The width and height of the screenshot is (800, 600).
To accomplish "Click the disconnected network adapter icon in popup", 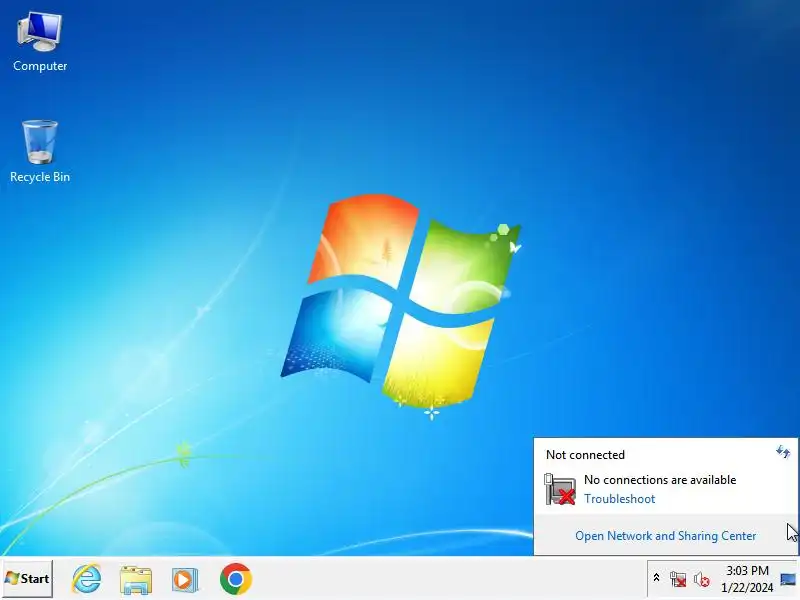I will pos(560,489).
